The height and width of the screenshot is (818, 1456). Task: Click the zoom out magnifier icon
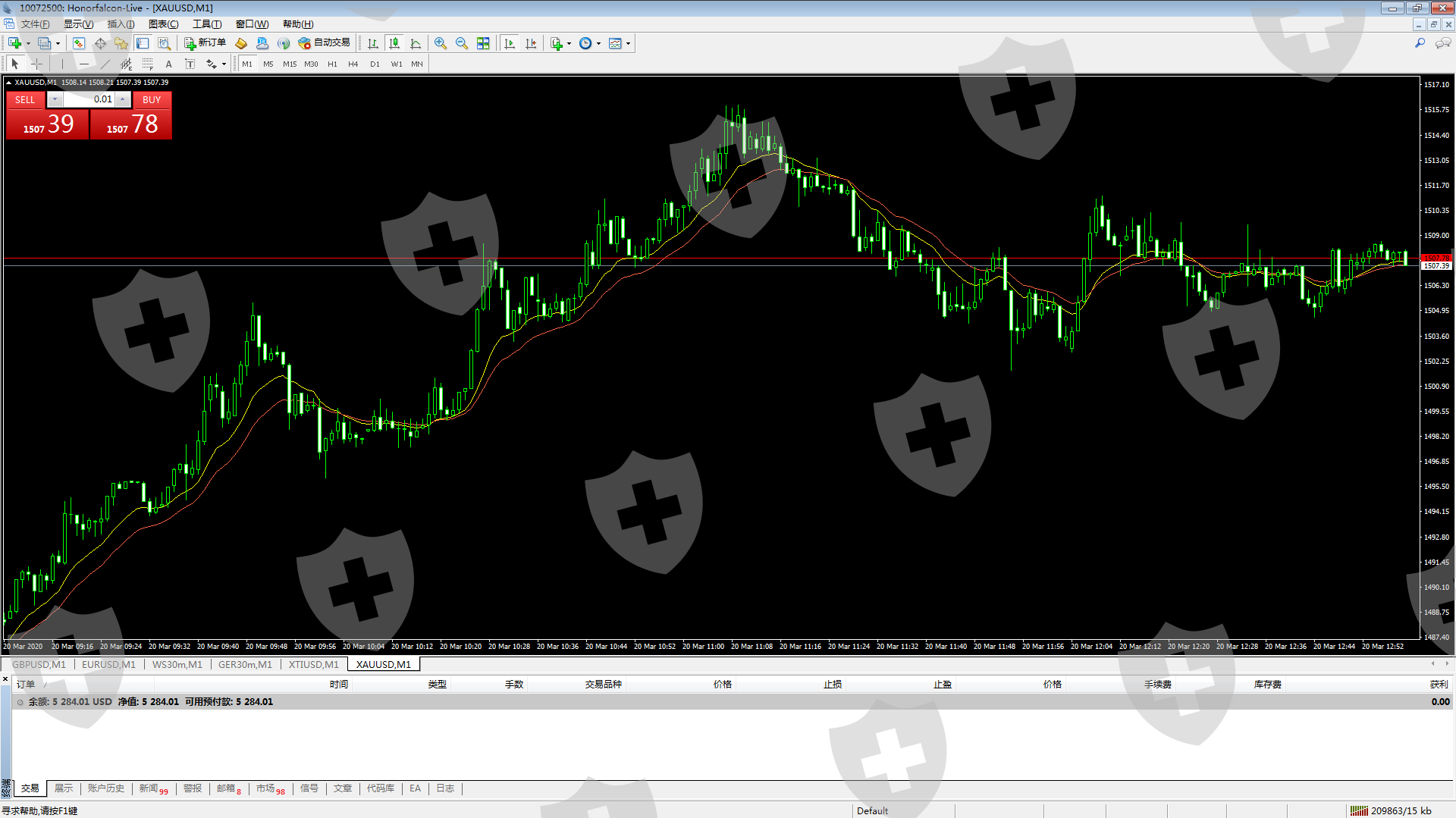tap(461, 43)
